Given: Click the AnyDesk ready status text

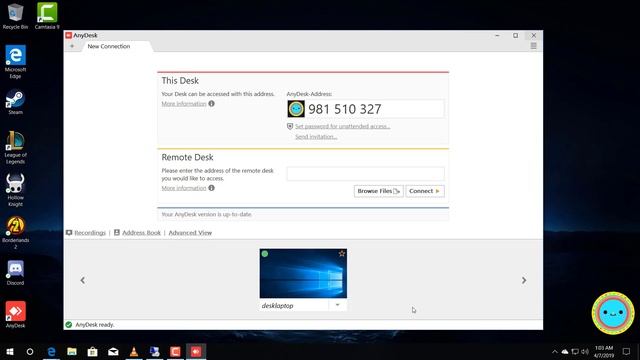Looking at the screenshot, I should coord(95,325).
